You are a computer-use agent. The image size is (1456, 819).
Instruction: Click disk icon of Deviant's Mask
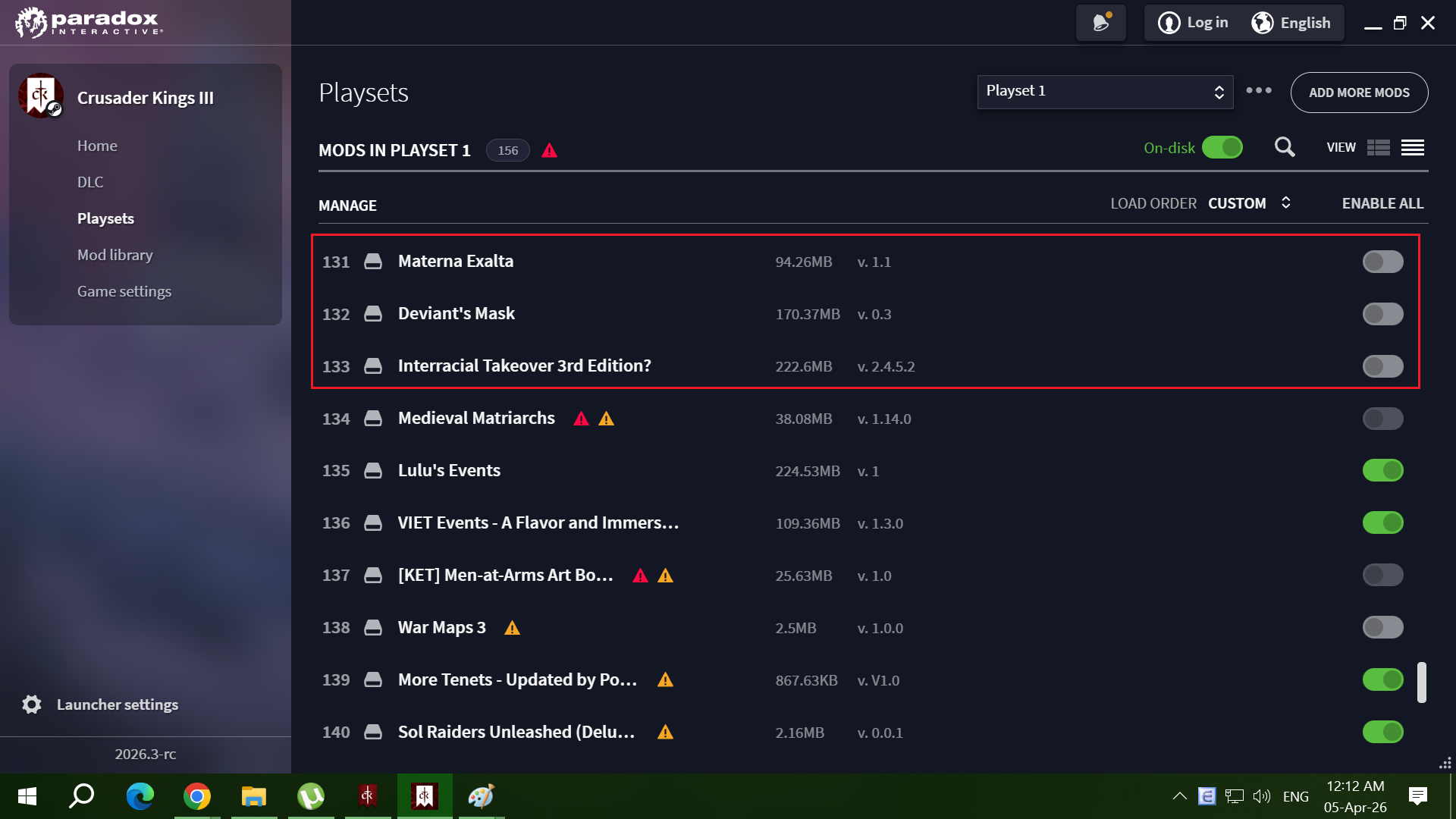click(373, 314)
